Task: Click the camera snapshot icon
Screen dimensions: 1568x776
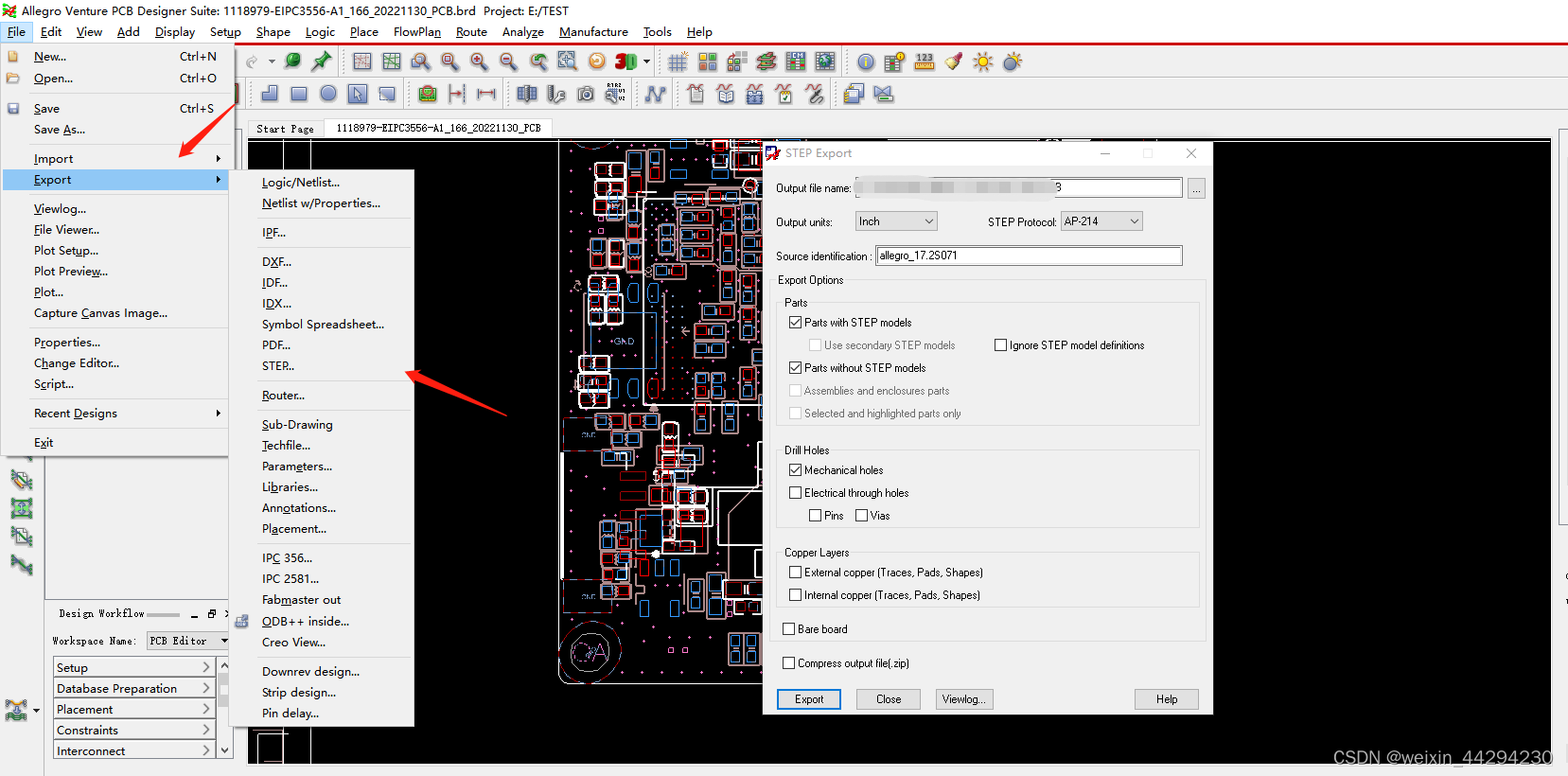Action: (586, 94)
